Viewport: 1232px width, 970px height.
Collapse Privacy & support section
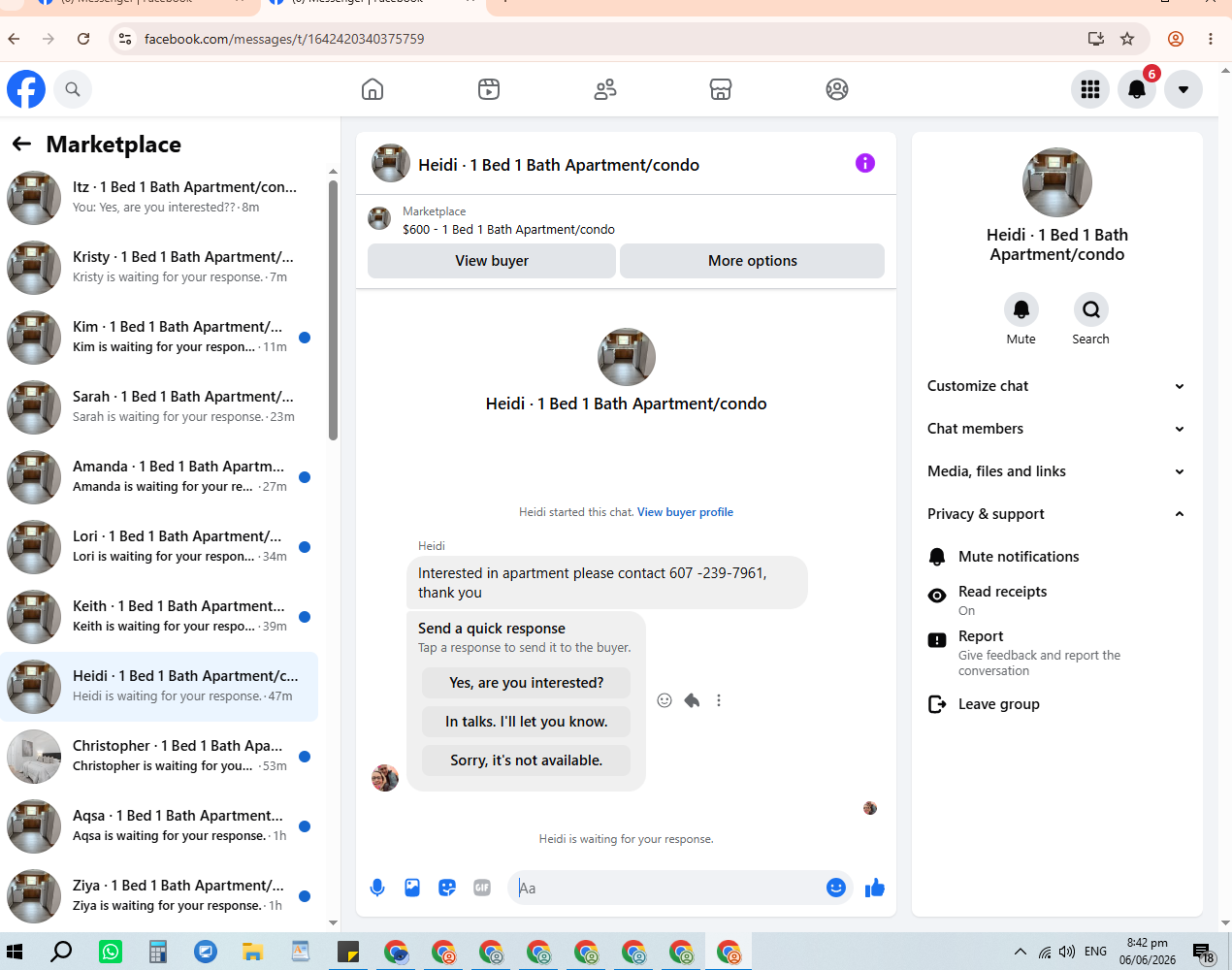tap(1056, 514)
